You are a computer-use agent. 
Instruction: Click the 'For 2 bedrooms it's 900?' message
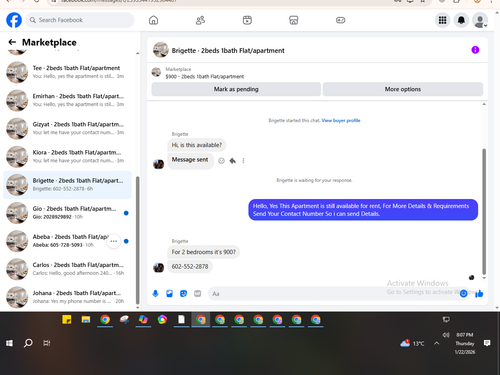tap(203, 252)
